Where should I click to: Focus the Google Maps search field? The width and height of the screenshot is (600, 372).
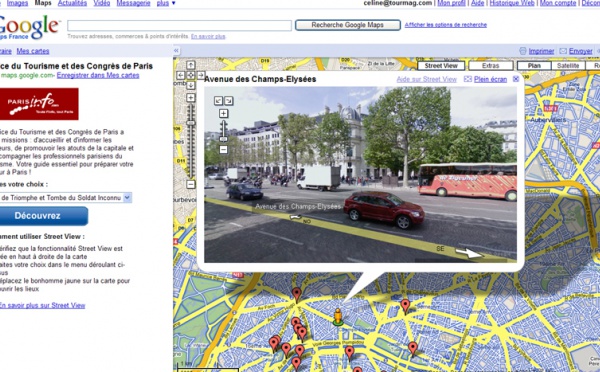pos(179,26)
